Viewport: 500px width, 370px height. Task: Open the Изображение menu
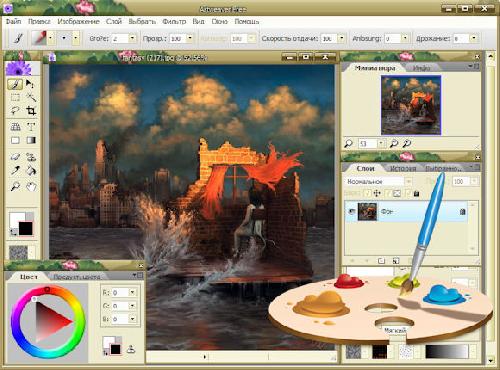pyautogui.click(x=78, y=21)
